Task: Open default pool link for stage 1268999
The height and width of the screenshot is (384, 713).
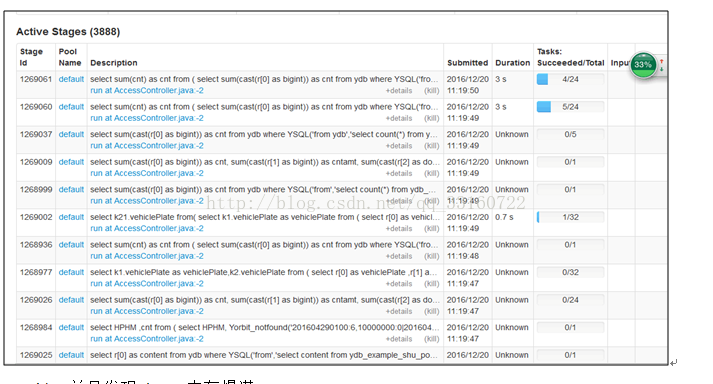Action: coord(71,189)
